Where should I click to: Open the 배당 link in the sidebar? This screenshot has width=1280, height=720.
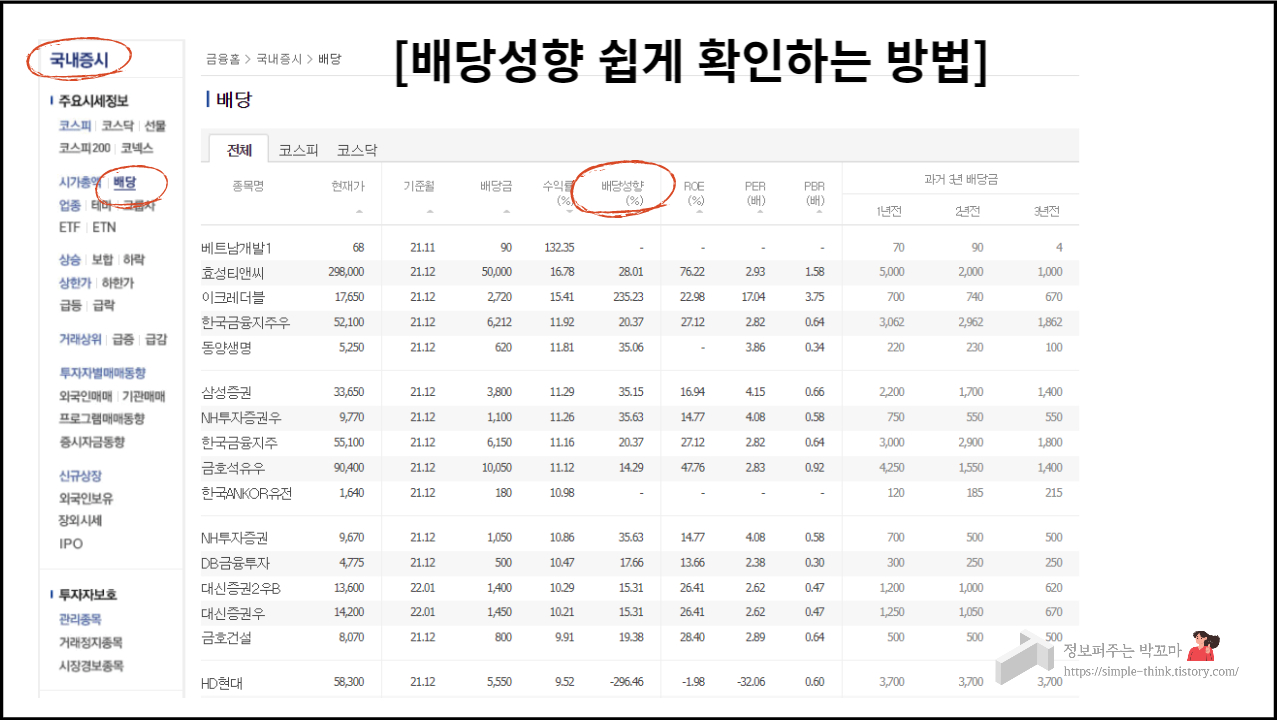click(125, 182)
